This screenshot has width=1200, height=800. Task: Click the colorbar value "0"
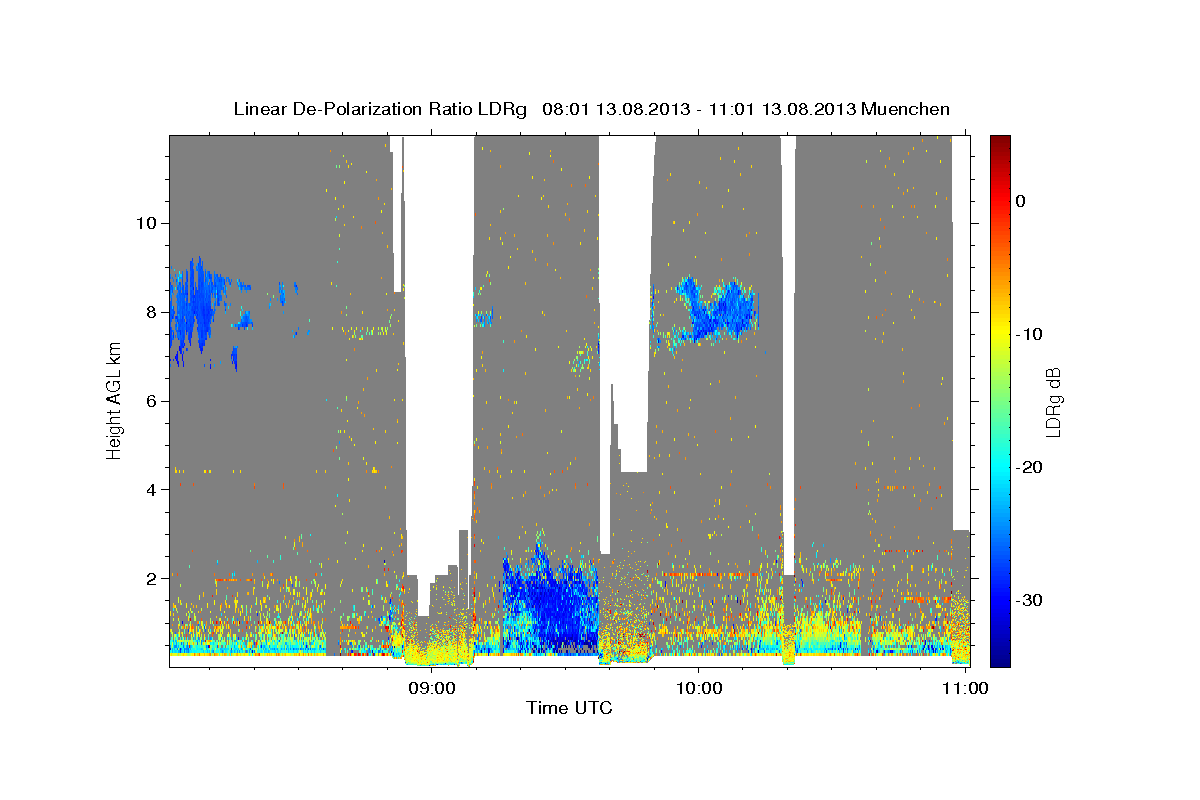[1020, 201]
